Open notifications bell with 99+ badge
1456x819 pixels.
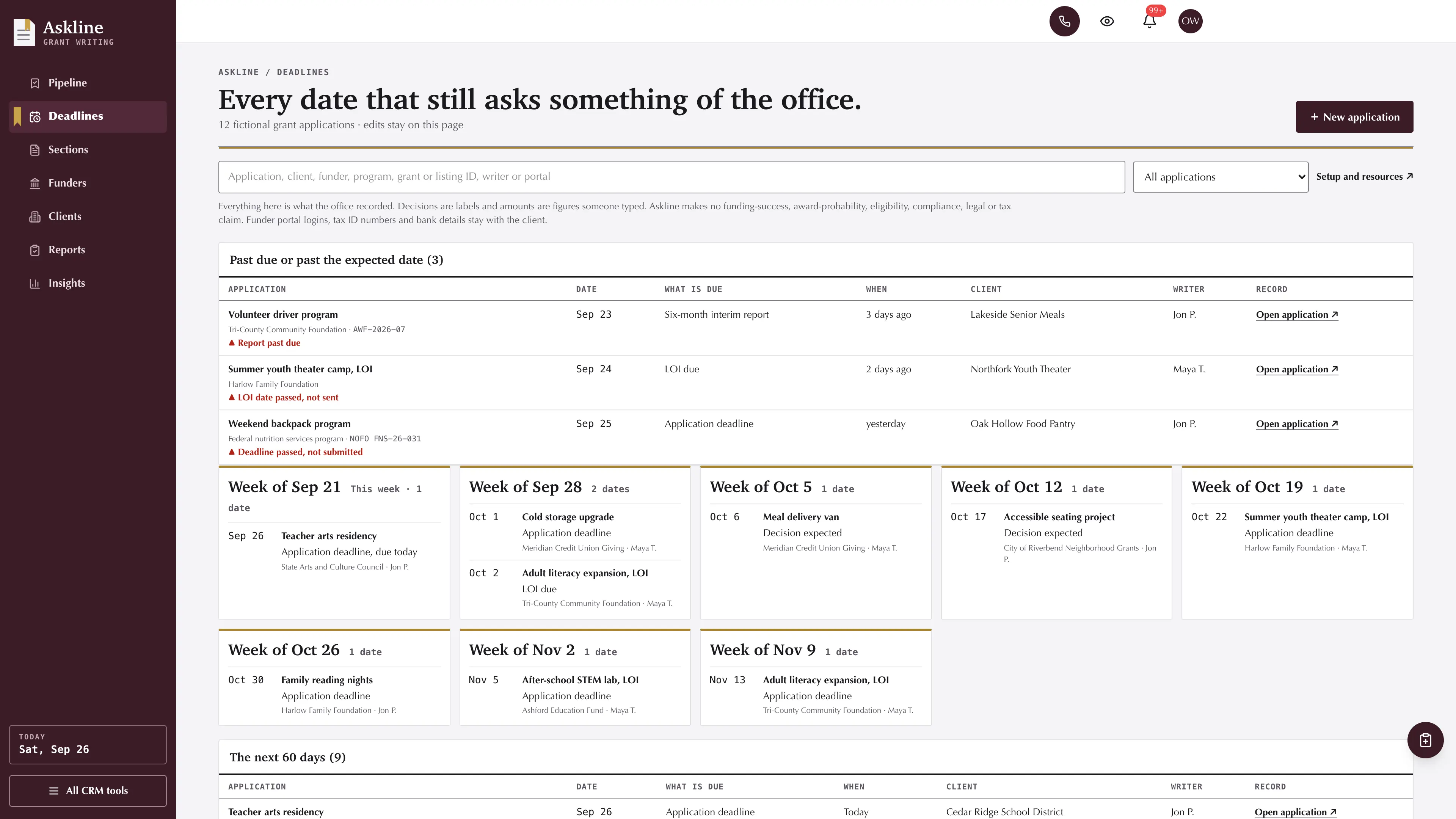tap(1149, 21)
